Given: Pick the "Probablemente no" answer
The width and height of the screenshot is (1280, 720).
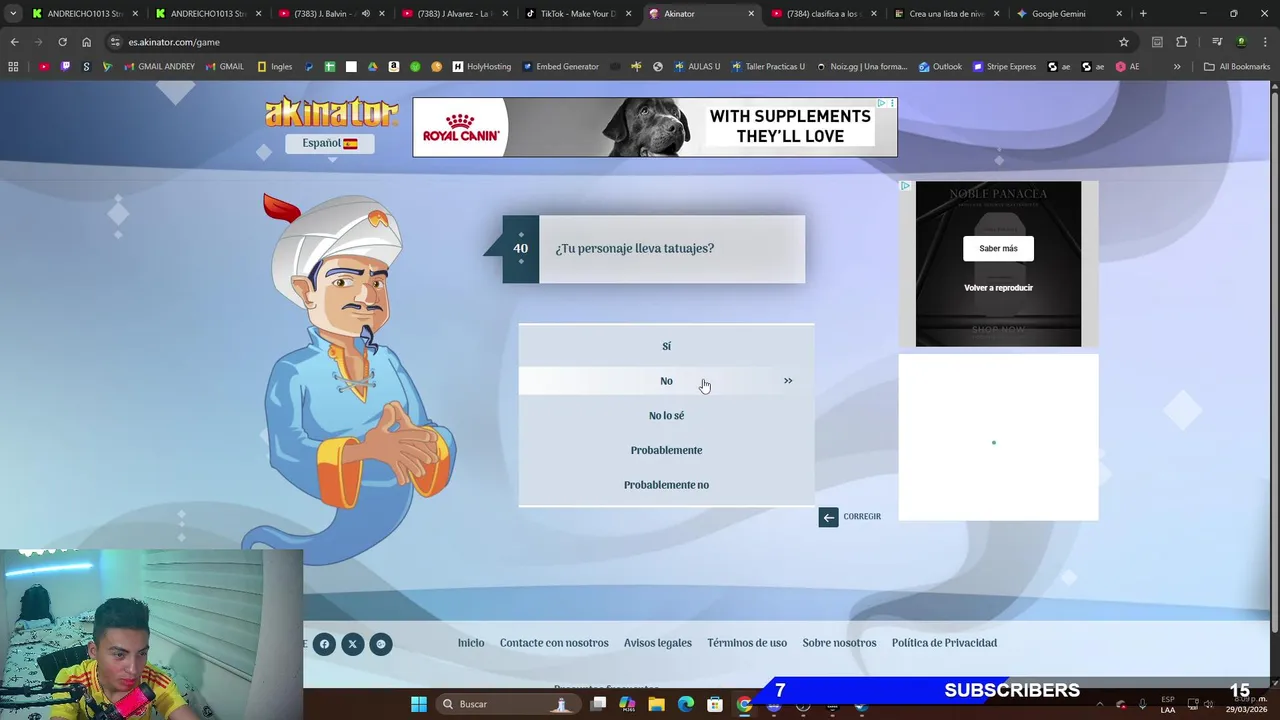Looking at the screenshot, I should (x=666, y=485).
